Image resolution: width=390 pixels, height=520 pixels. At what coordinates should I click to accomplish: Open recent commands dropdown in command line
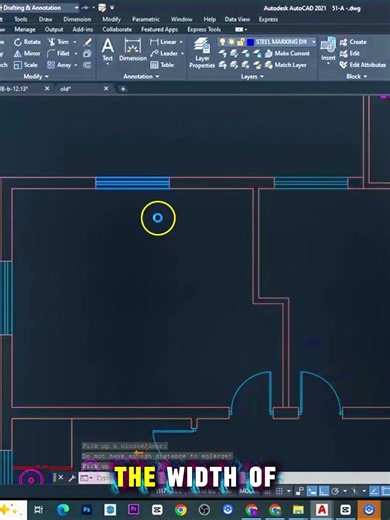coord(86,478)
